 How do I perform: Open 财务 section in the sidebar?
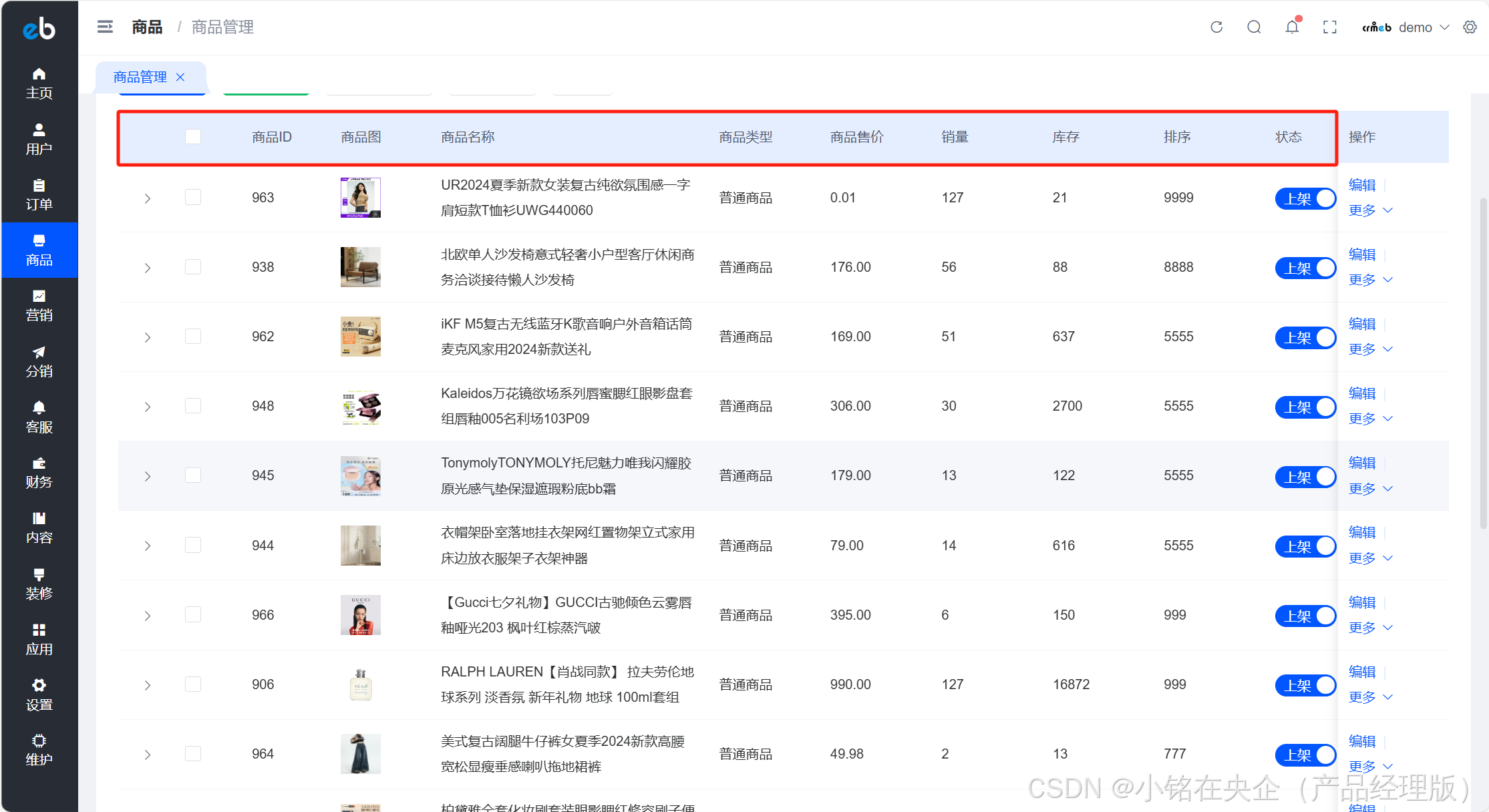click(x=39, y=472)
